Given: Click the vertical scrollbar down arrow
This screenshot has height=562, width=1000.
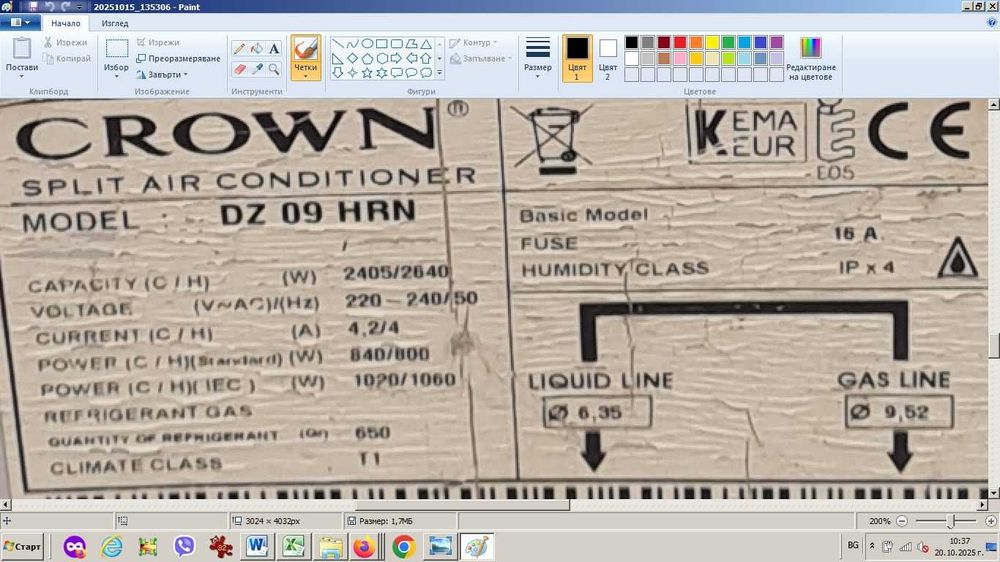Looking at the screenshot, I should pos(994,493).
